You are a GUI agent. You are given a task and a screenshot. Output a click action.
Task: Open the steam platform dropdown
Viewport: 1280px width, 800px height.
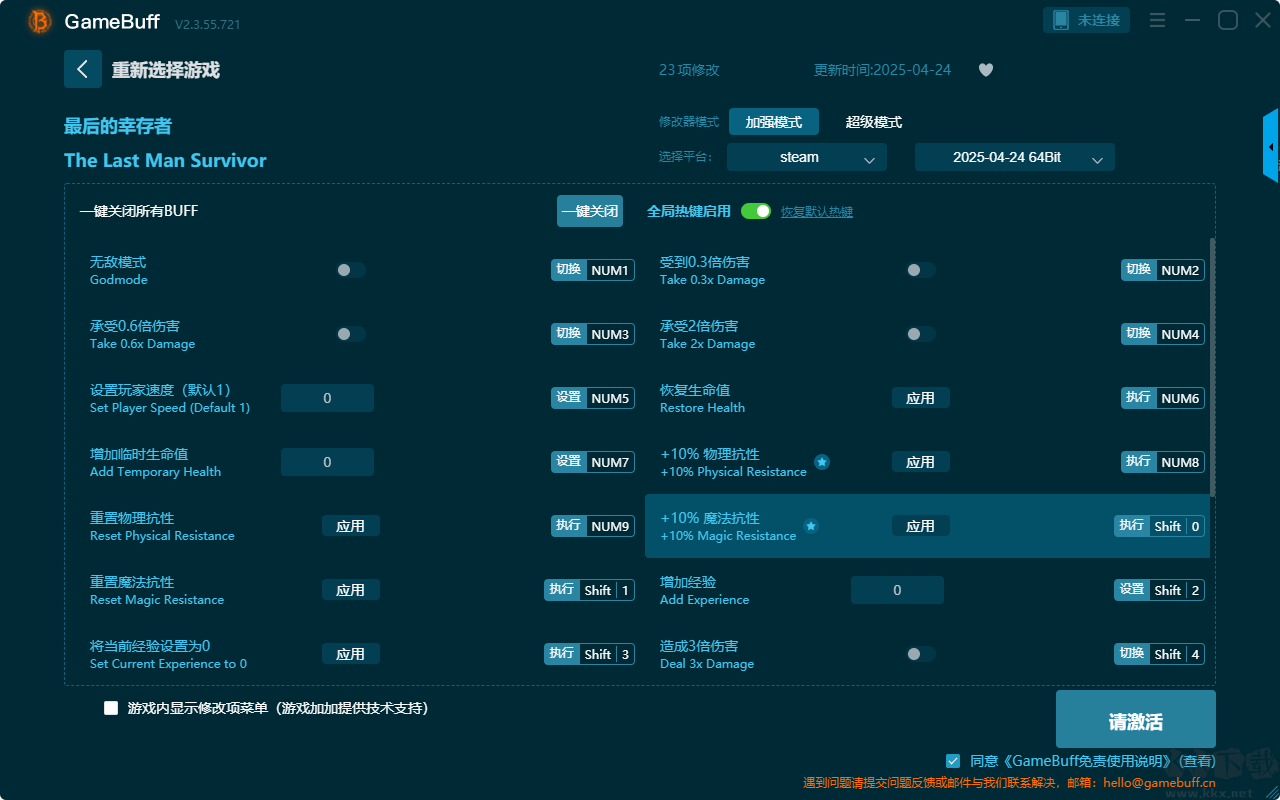pyautogui.click(x=807, y=157)
